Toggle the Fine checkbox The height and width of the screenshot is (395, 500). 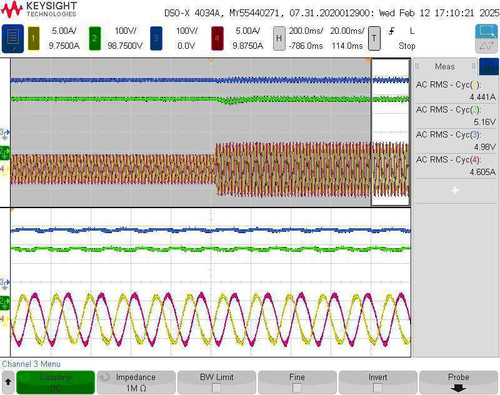[x=297, y=387]
